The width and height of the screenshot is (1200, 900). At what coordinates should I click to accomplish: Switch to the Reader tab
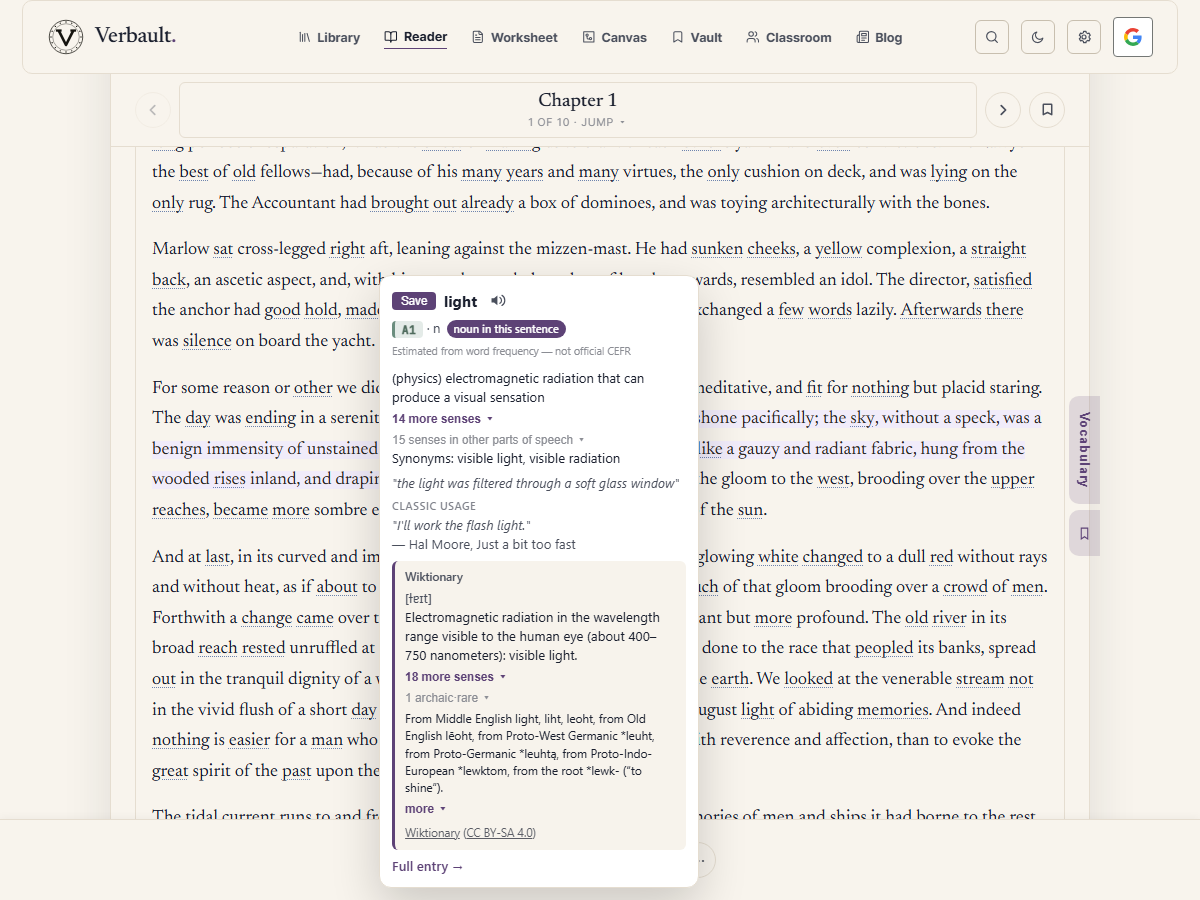[415, 37]
